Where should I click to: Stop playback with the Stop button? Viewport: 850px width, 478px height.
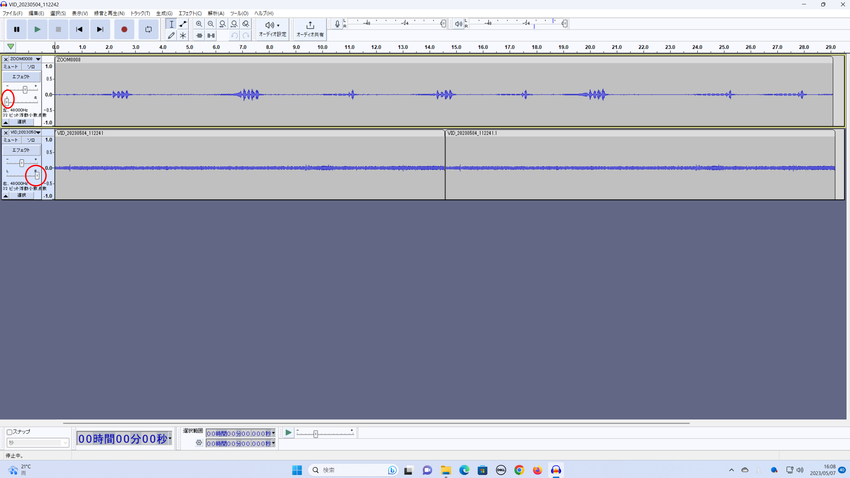58,29
